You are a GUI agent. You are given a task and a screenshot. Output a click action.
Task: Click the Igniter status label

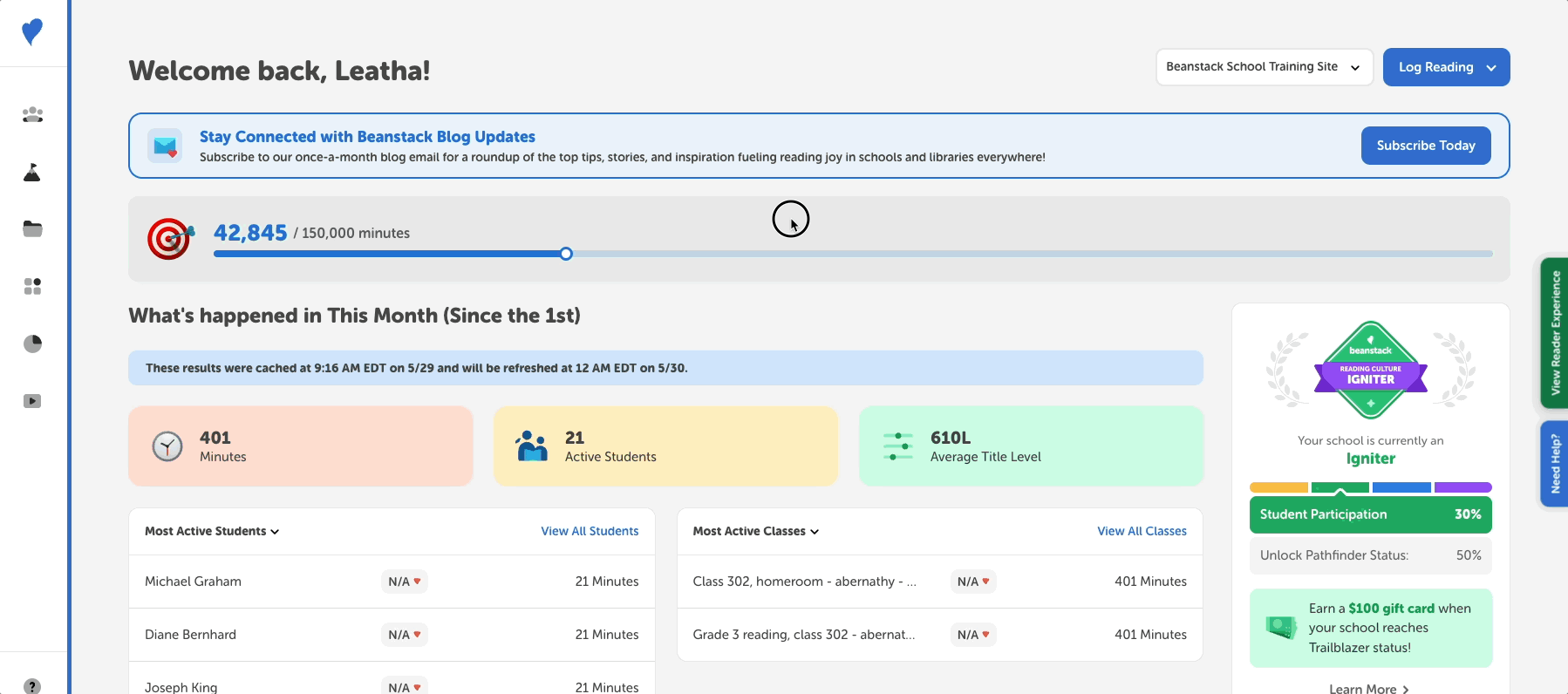1371,459
